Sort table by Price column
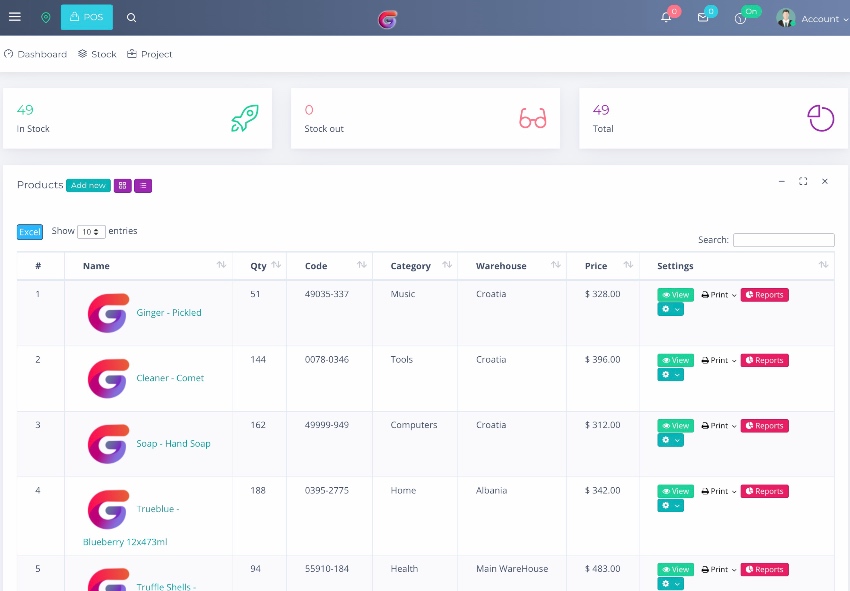850x591 pixels. click(603, 266)
